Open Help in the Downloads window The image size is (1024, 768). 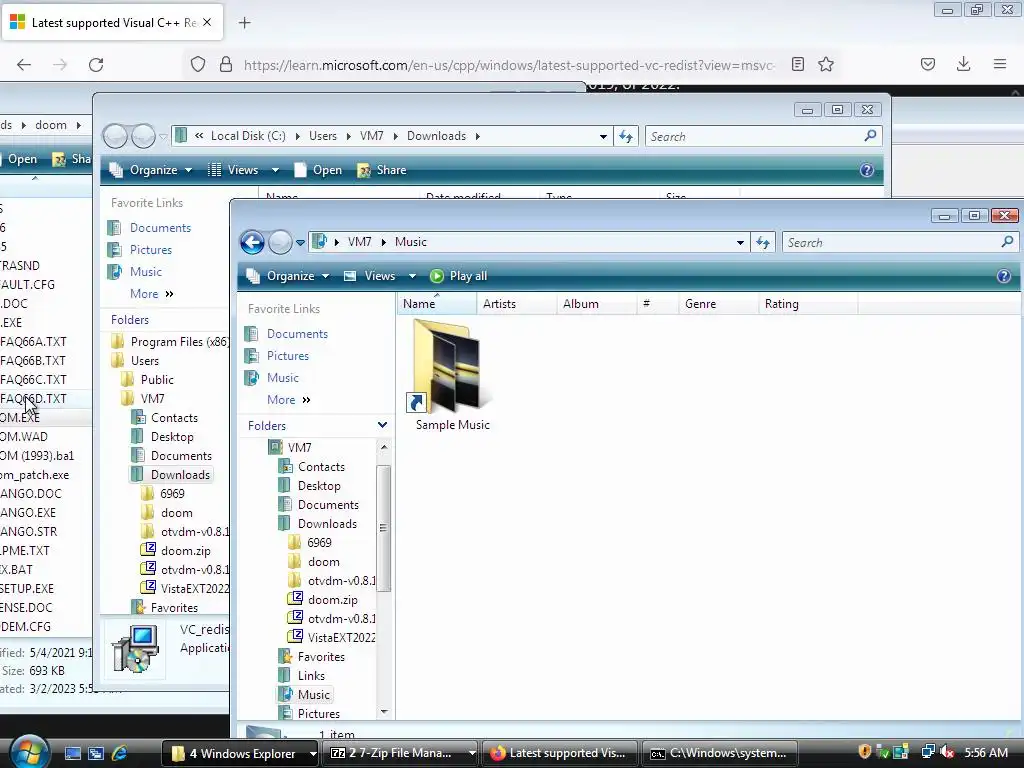coord(867,170)
